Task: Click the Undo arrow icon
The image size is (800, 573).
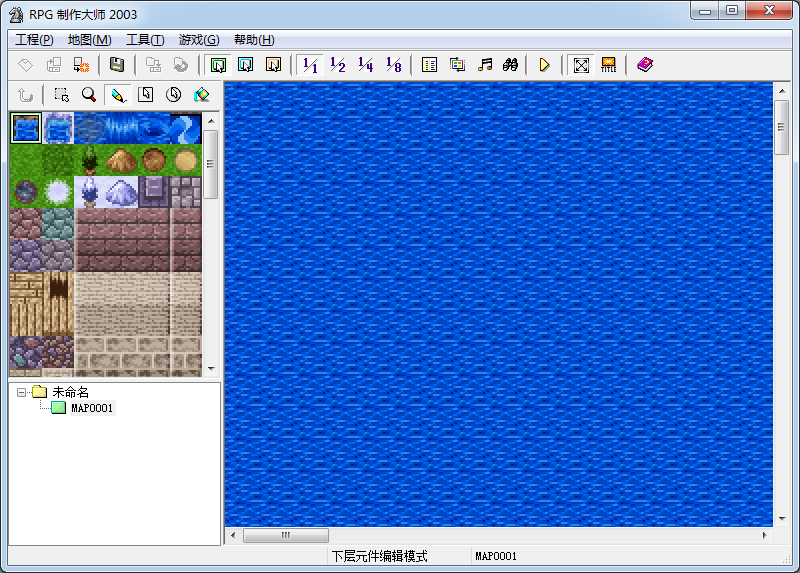Action: tap(26, 95)
